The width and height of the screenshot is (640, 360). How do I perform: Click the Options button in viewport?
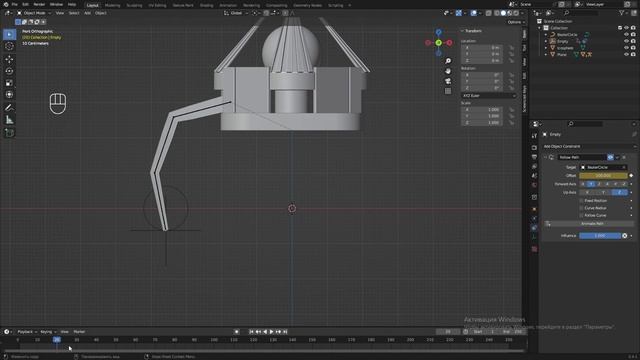[515, 22]
